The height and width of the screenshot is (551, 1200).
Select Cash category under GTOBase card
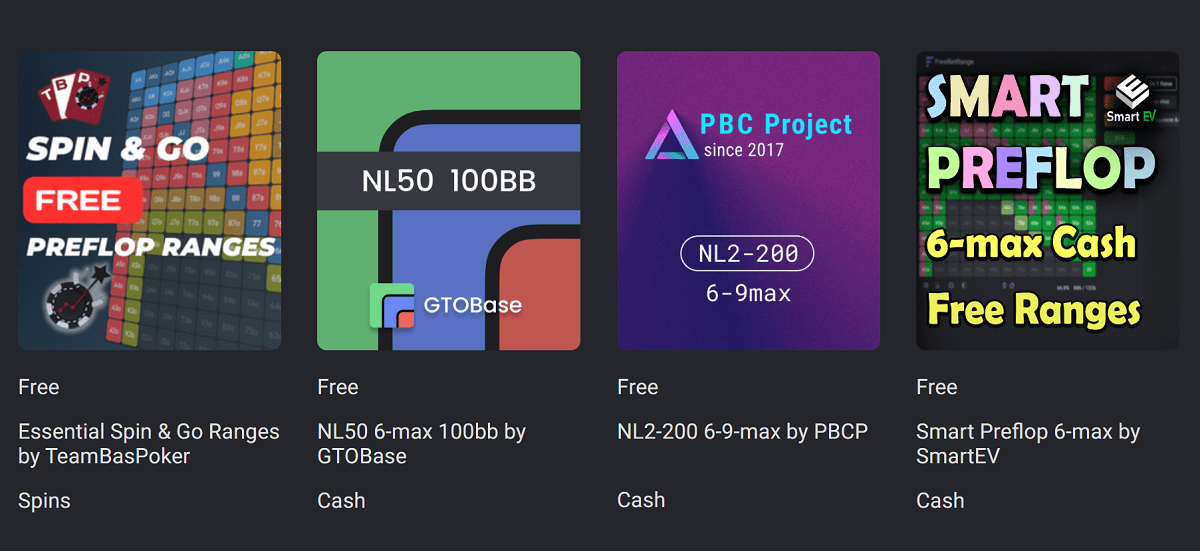coord(341,500)
